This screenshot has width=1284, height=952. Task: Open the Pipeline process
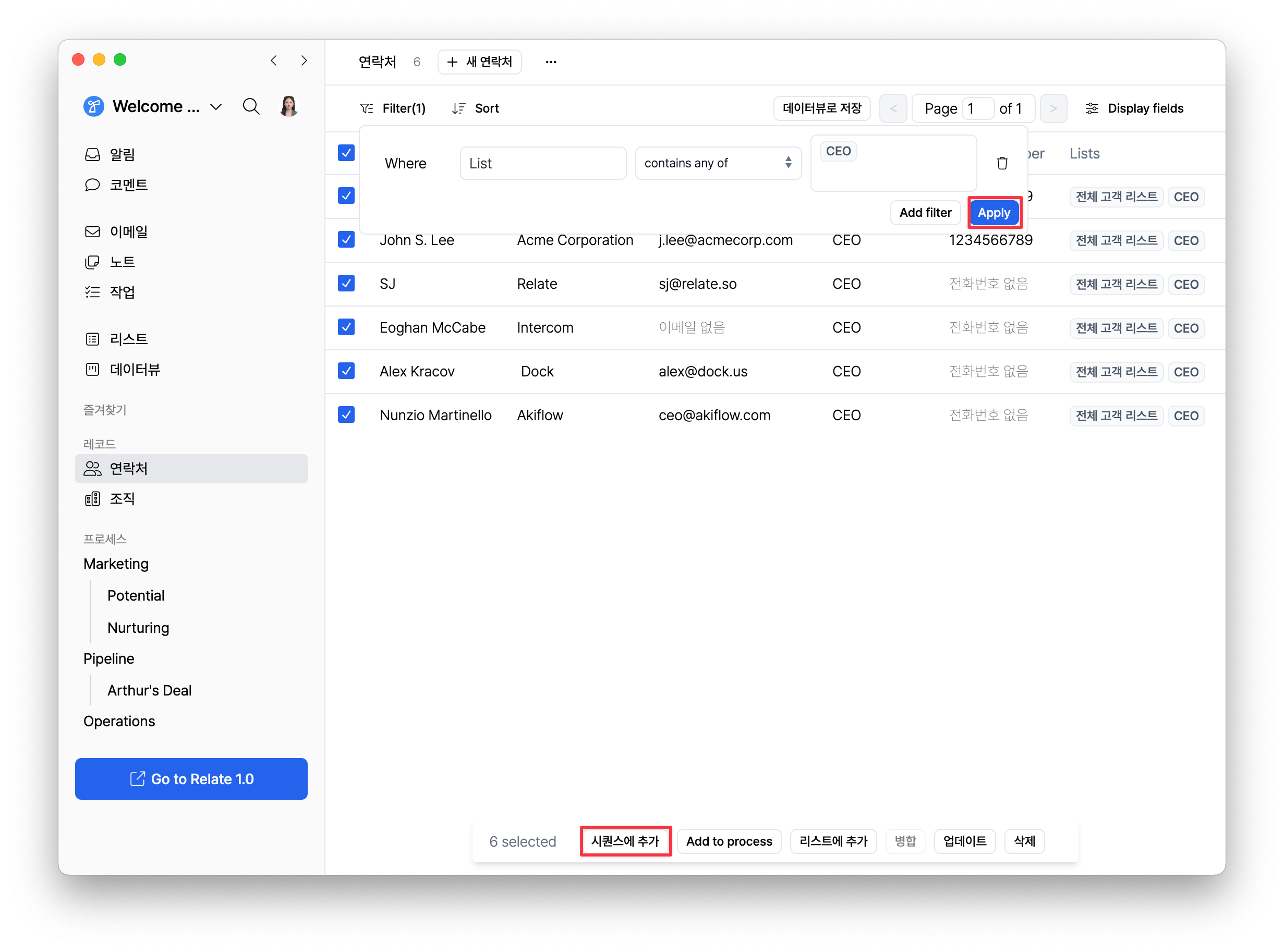click(x=109, y=658)
